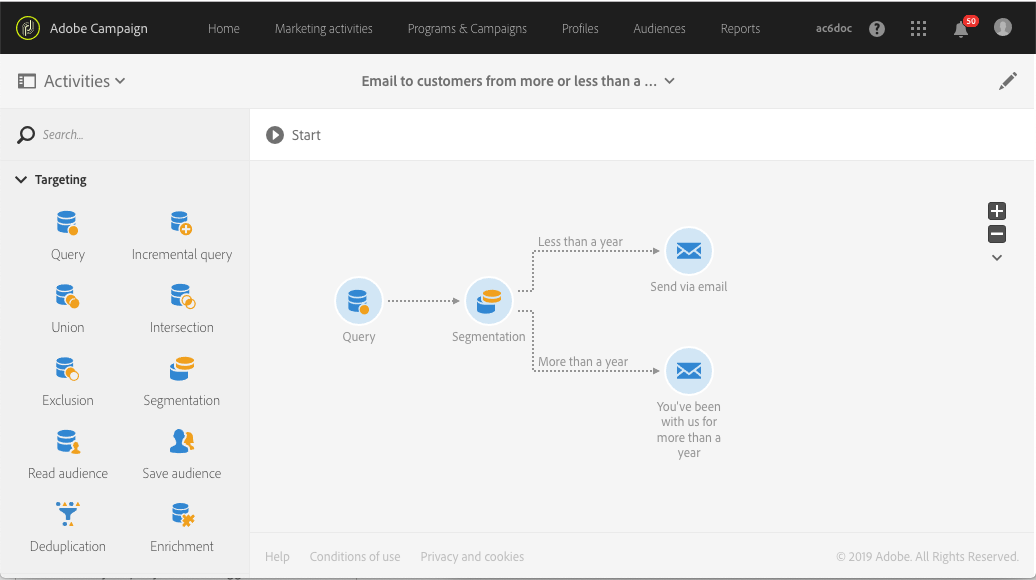
Task: Open the Privacy and cookies link
Action: click(472, 557)
